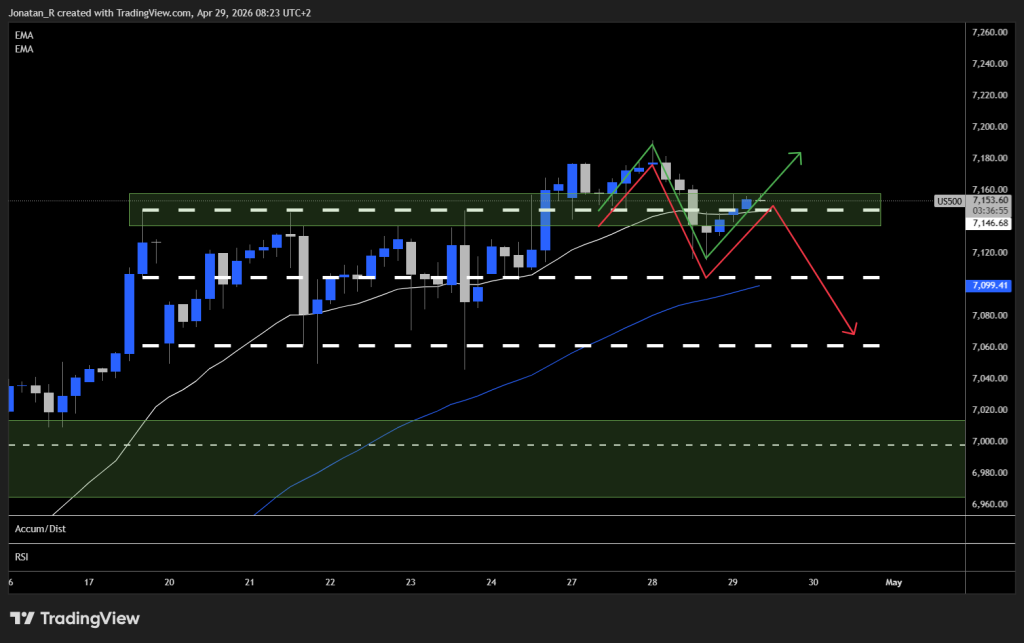
Task: Click the US500 symbol tag on price scale
Action: click(948, 201)
